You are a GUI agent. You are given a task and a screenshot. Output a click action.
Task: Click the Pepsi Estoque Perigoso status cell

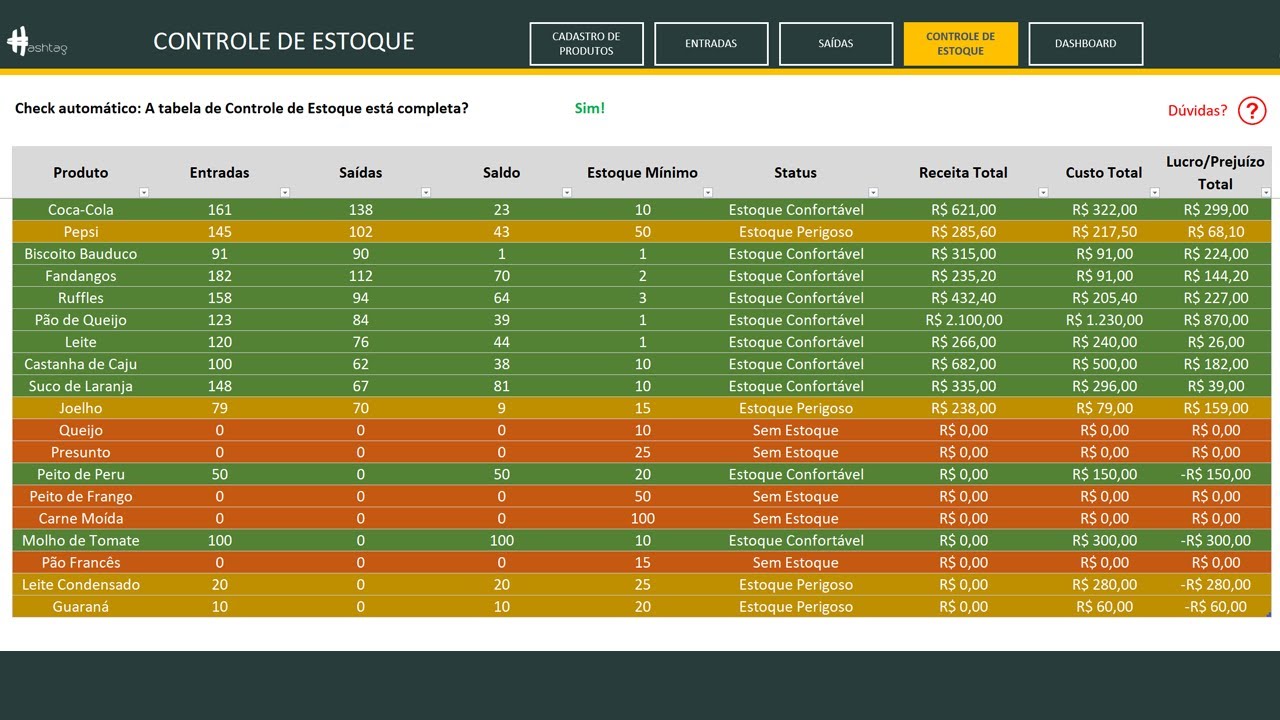tap(796, 232)
